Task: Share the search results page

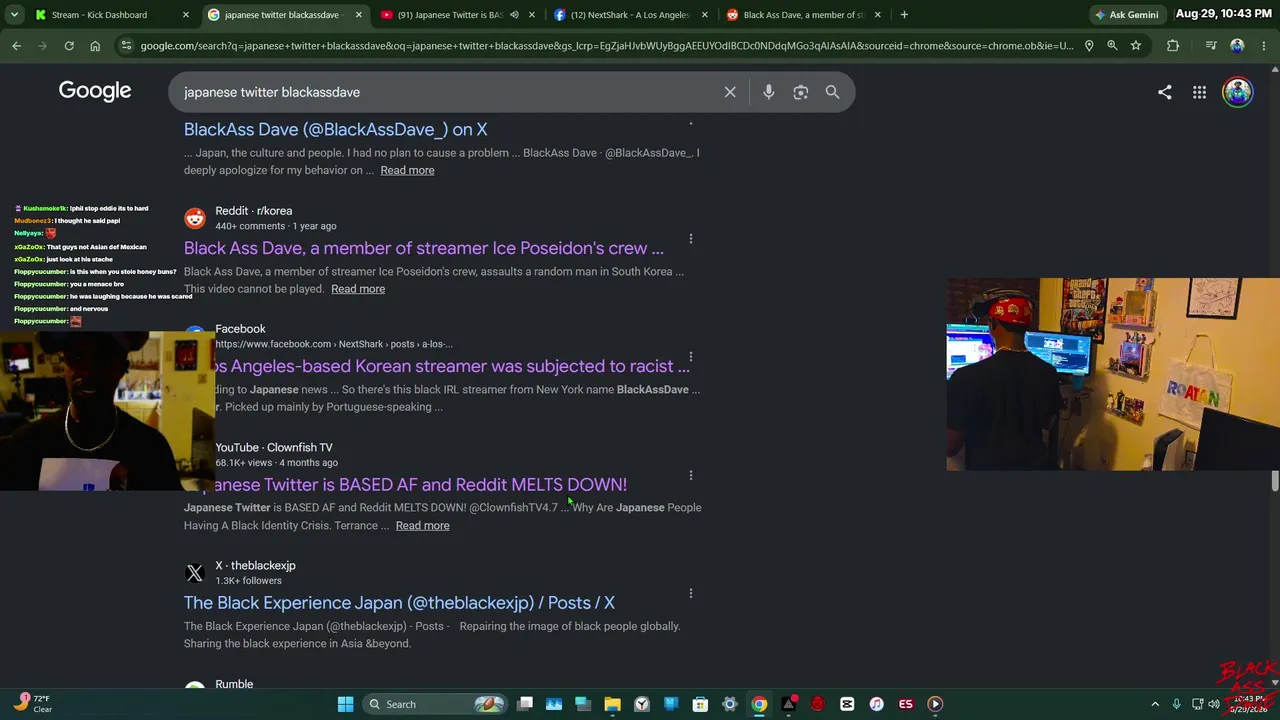Action: tap(1165, 92)
